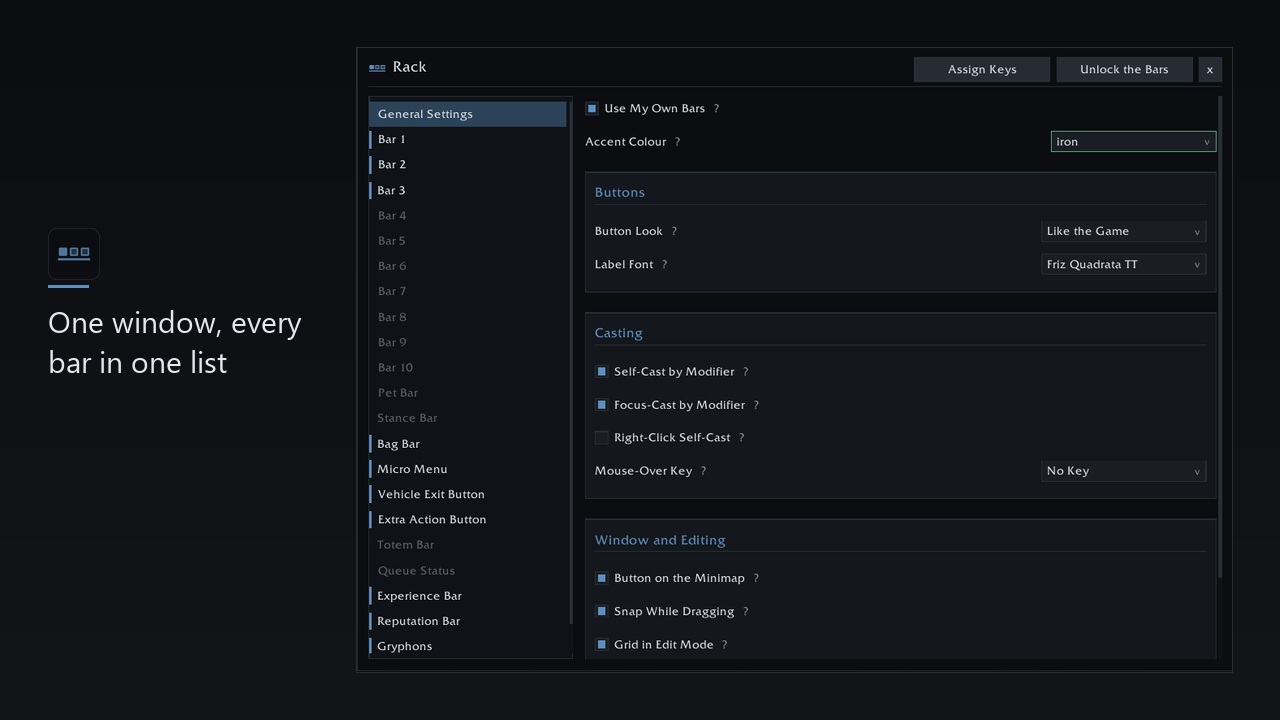Select Experience Bar entry
The width and height of the screenshot is (1280, 720).
coord(468,596)
